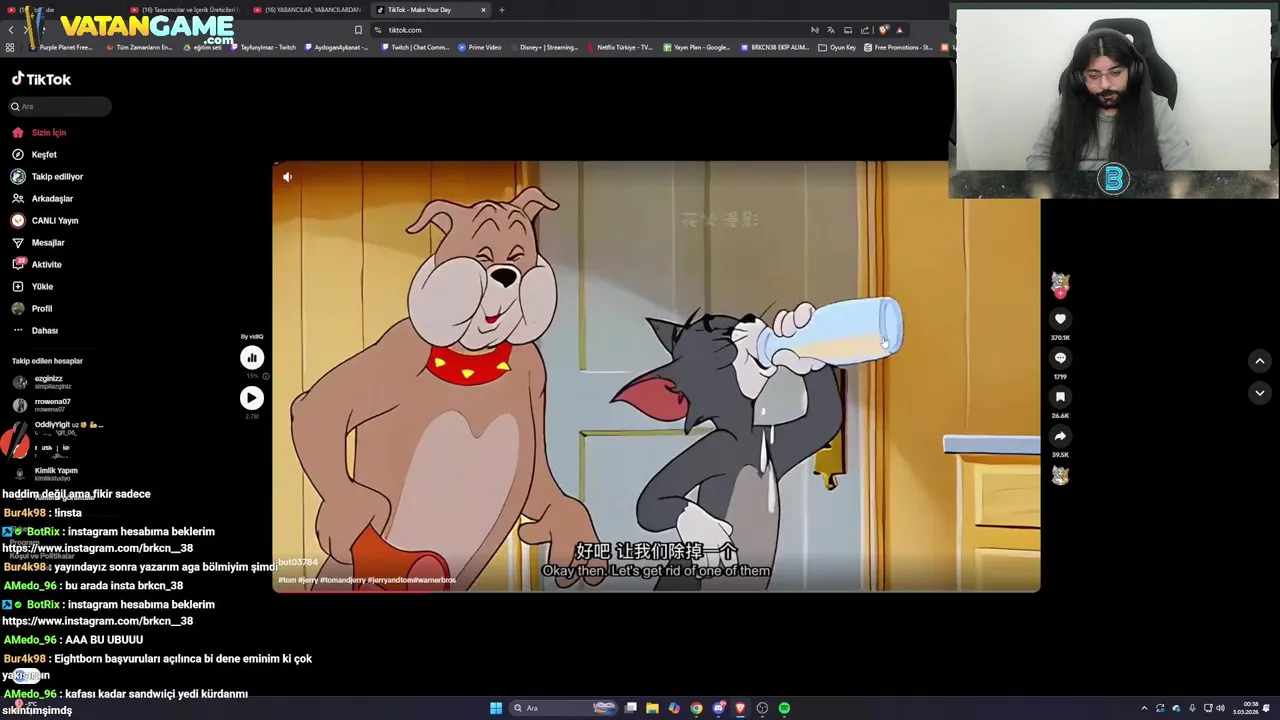Click the heart like icon
This screenshot has width=1280, height=720.
coord(1060,319)
